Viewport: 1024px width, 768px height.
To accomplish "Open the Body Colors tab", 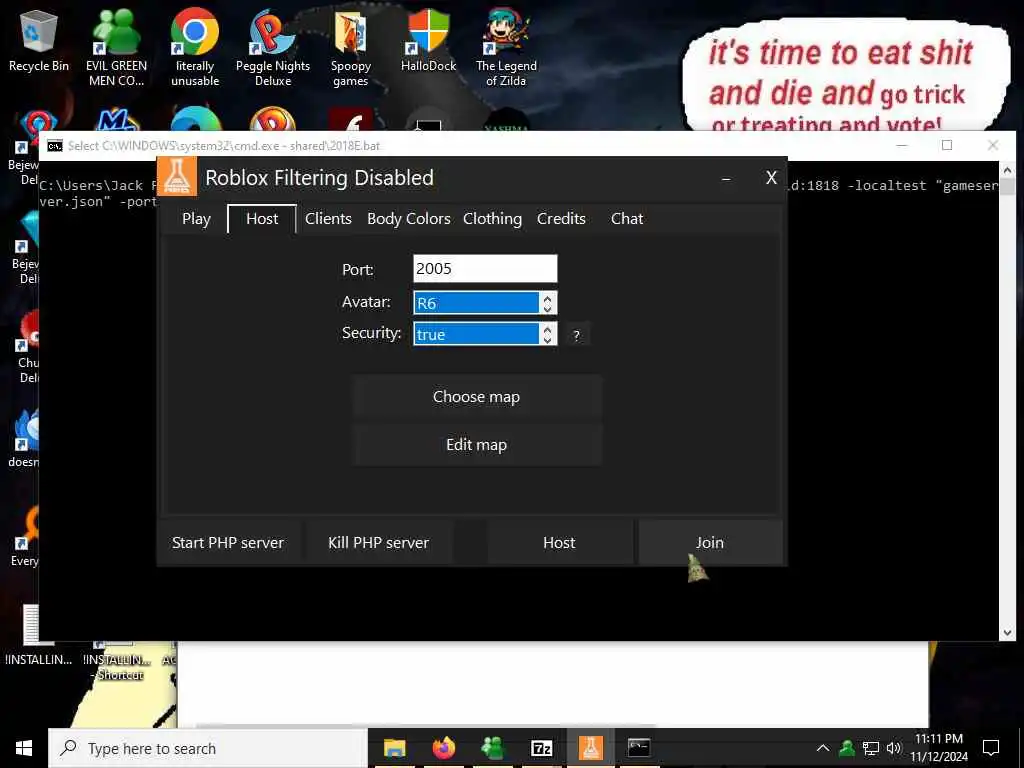I will click(409, 219).
